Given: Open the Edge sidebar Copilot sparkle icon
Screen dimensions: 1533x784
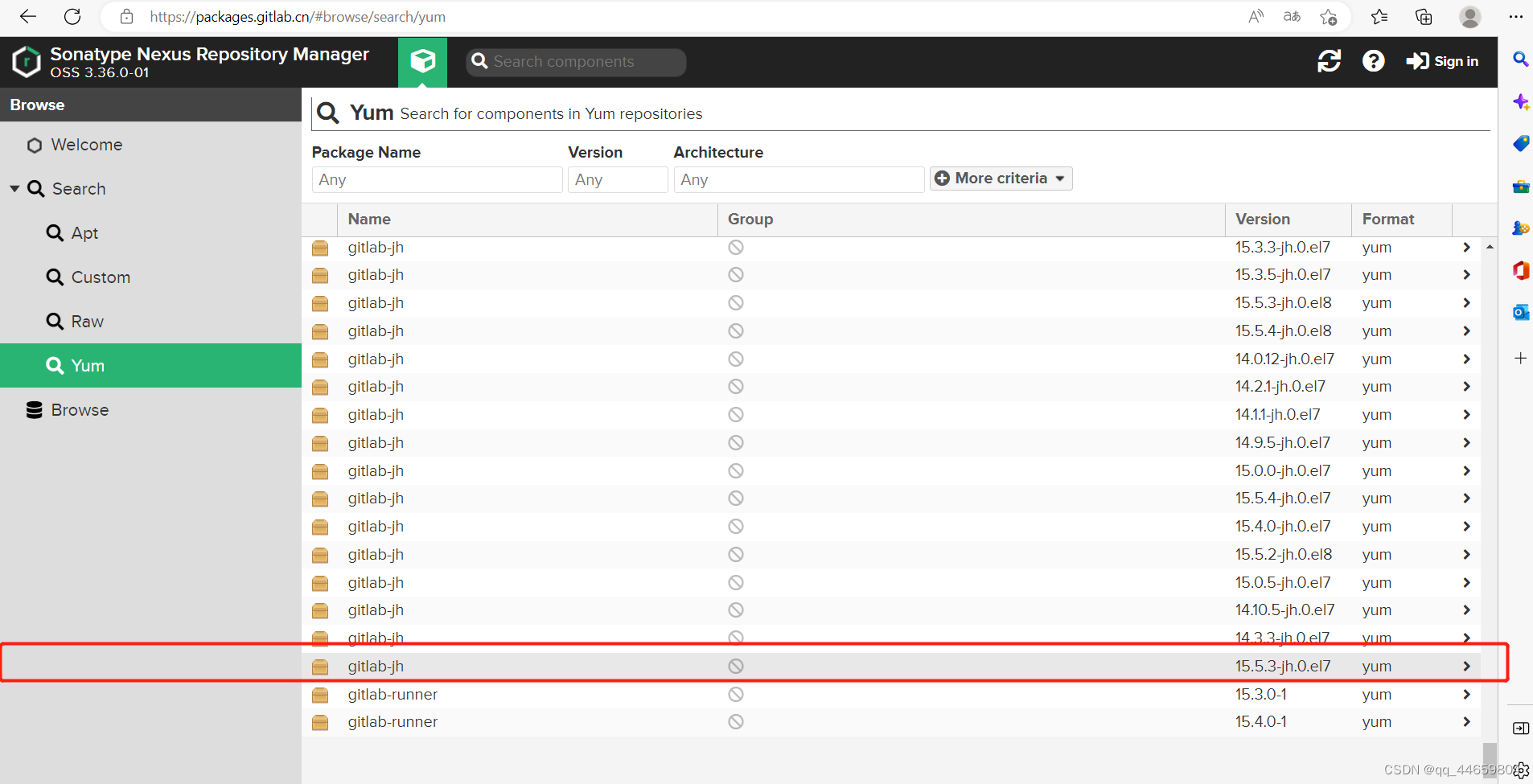Looking at the screenshot, I should click(1520, 102).
